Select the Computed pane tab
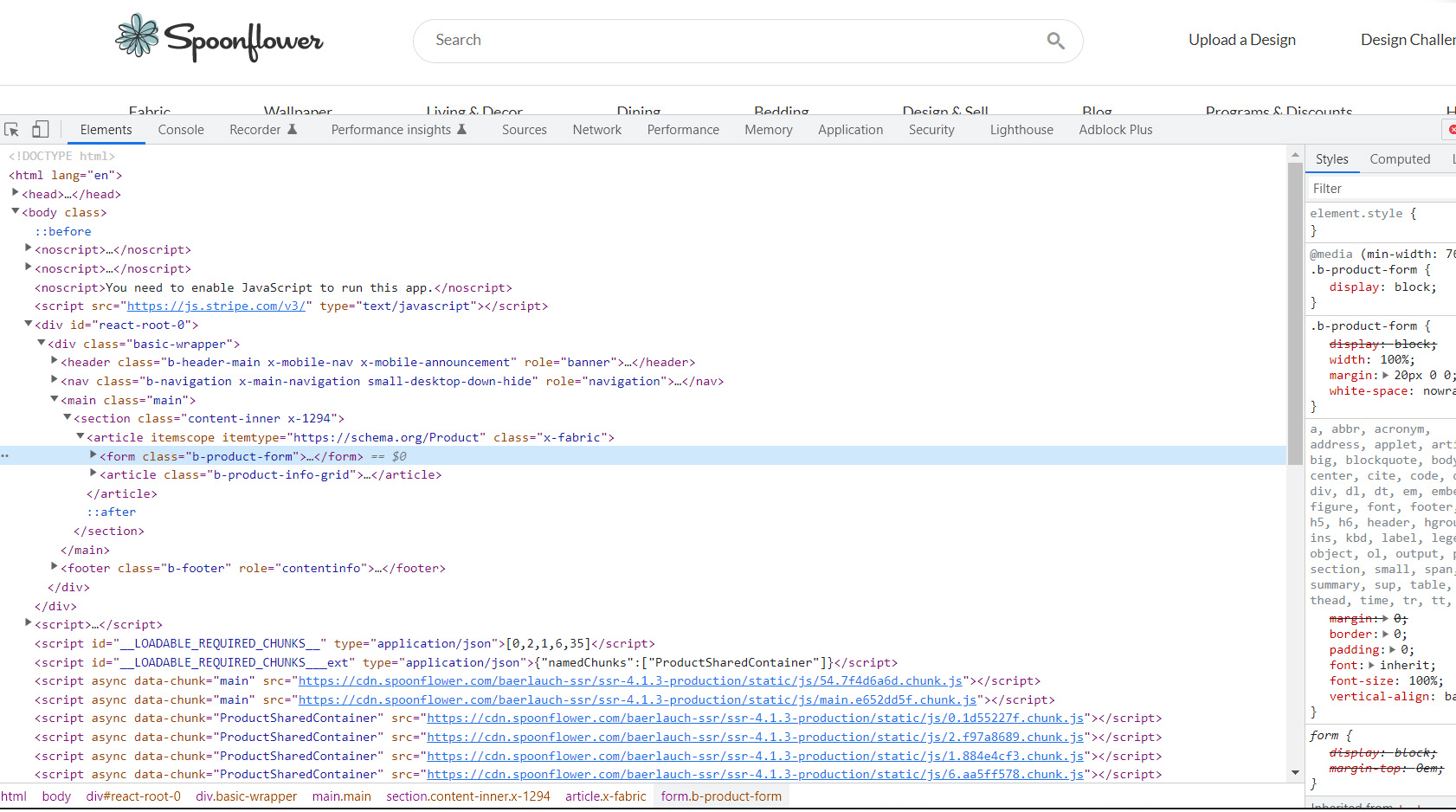Image resolution: width=1456 pixels, height=812 pixels. (1400, 159)
